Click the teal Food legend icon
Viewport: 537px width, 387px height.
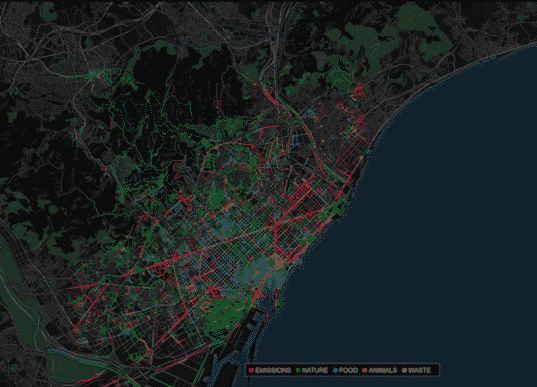tap(335, 370)
